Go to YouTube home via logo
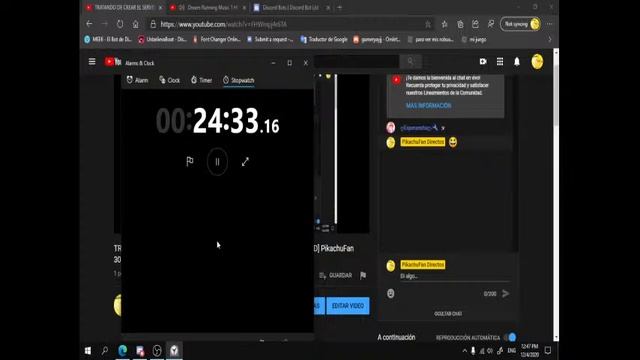The height and width of the screenshot is (360, 640). pos(113,62)
